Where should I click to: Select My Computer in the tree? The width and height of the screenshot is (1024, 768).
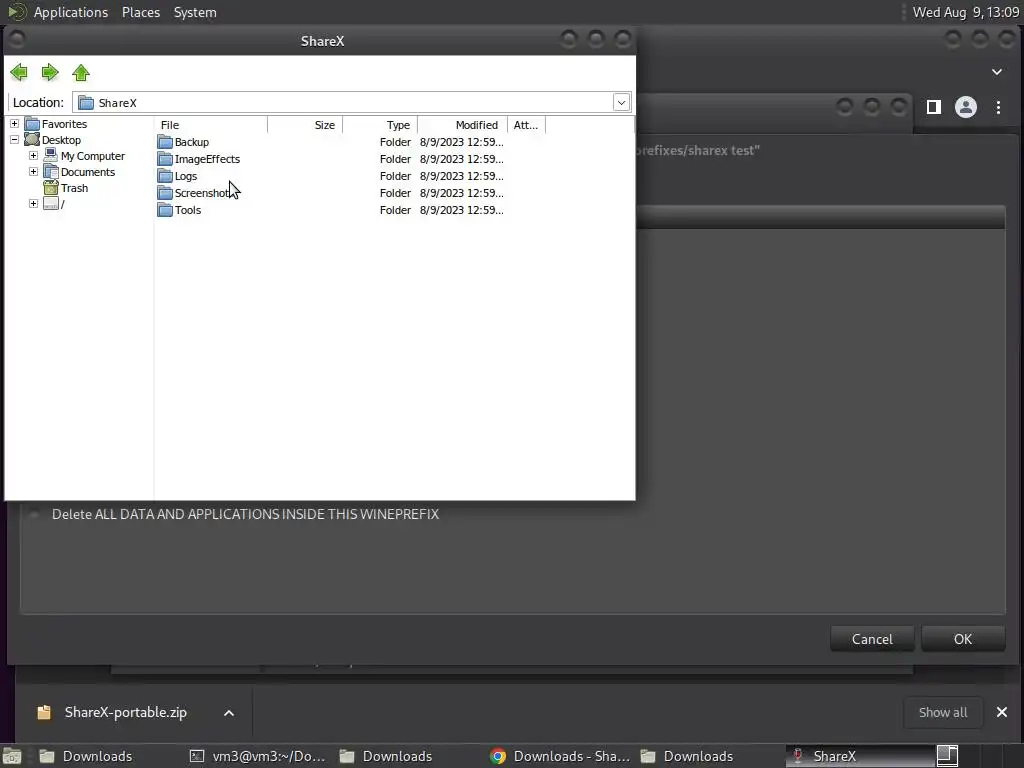(x=93, y=156)
